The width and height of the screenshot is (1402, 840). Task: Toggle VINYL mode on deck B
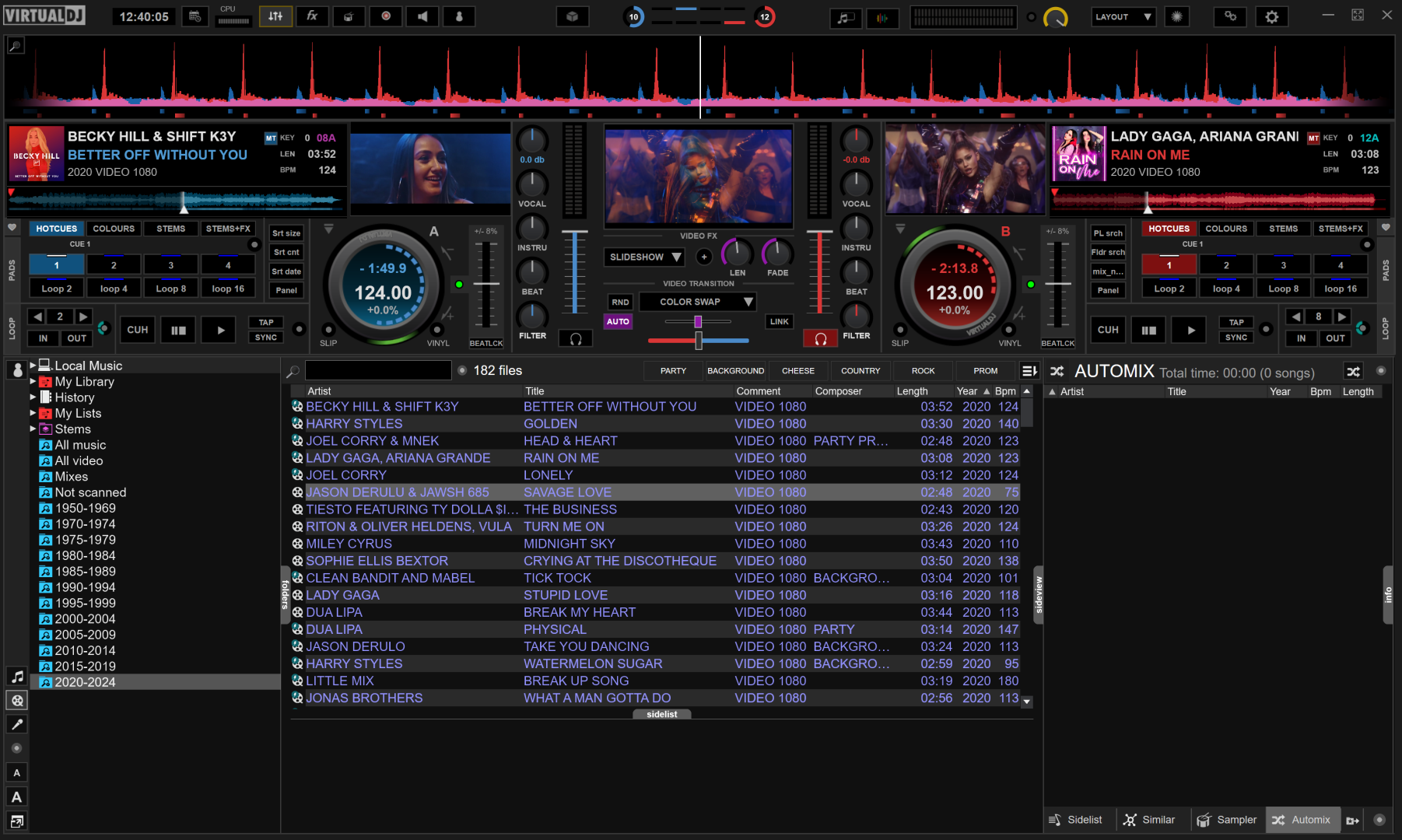1009,331
